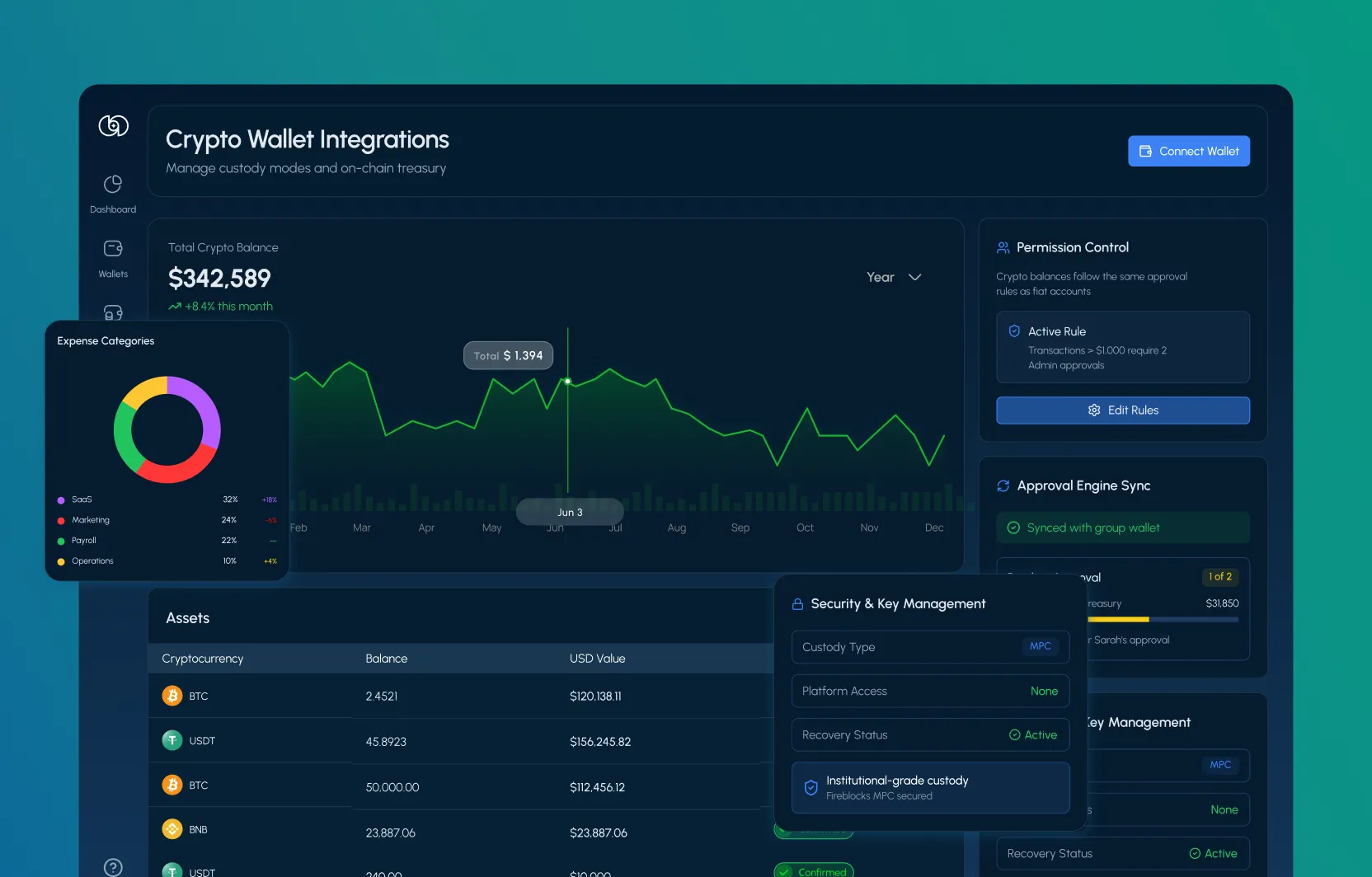Open the Wallets sidebar icon
This screenshot has width=1372, height=877.
pyautogui.click(x=113, y=248)
